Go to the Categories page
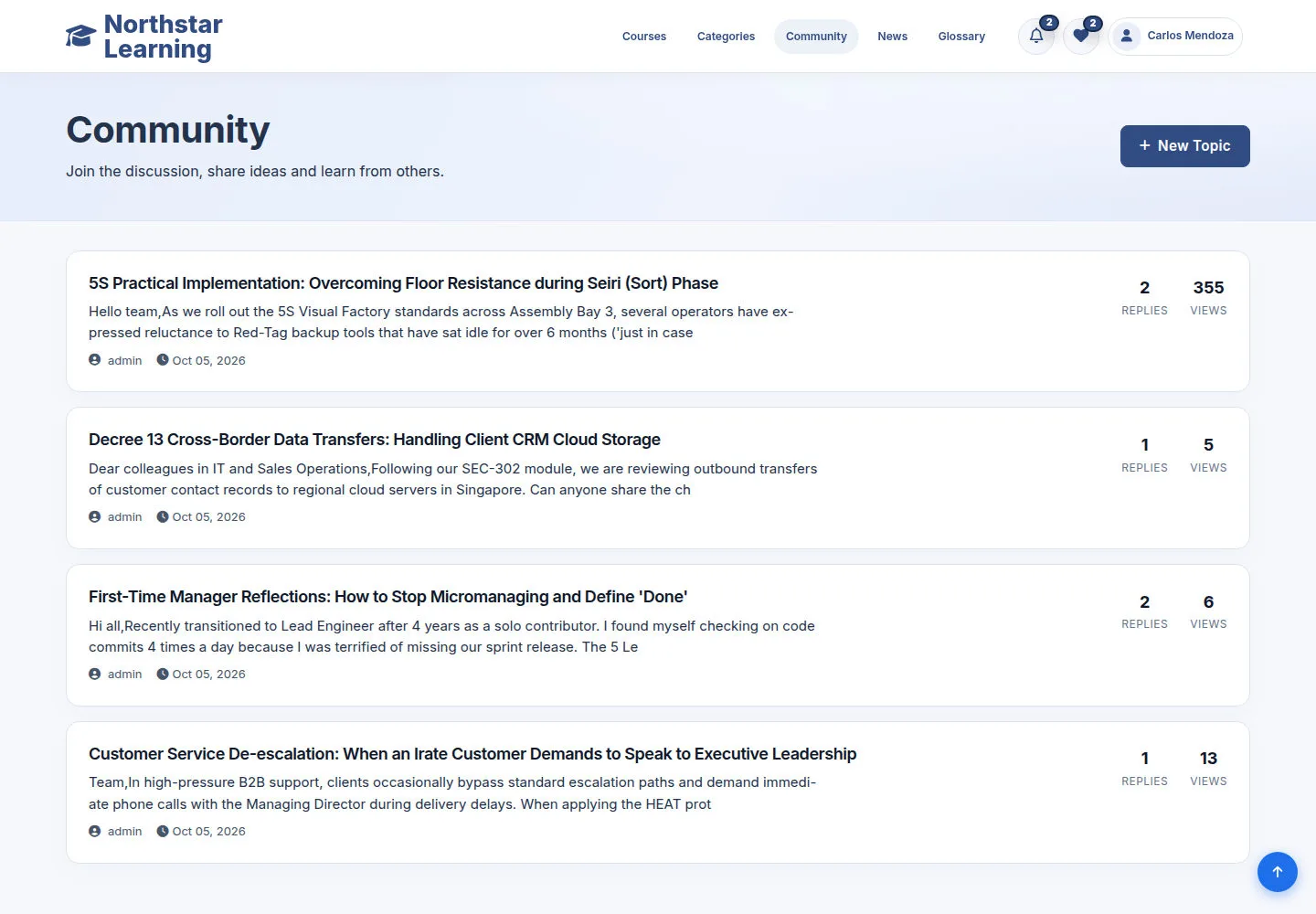 click(x=726, y=37)
